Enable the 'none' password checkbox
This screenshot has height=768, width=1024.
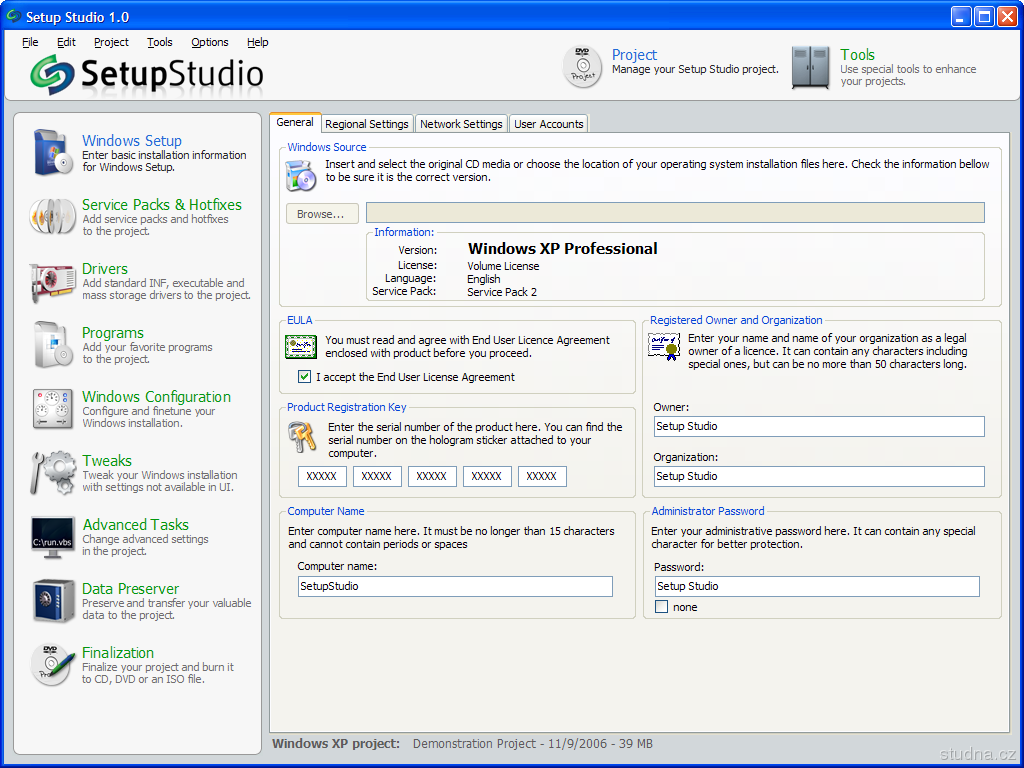(661, 607)
